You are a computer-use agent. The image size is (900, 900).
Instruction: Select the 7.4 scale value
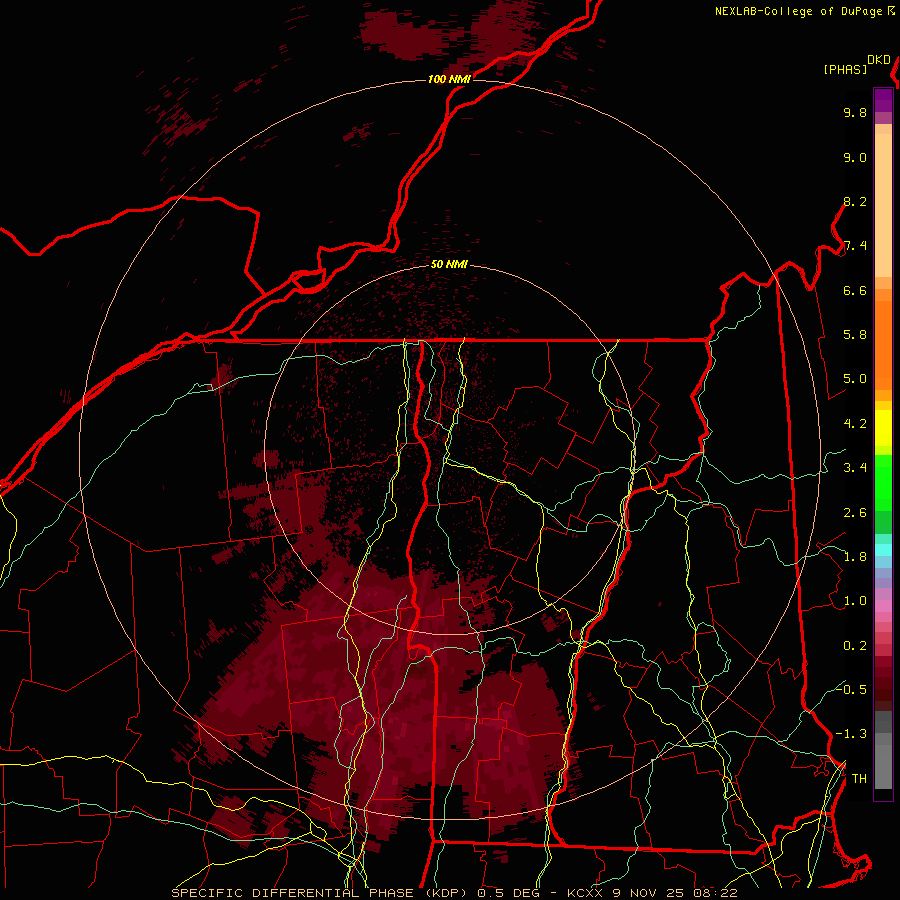click(x=855, y=246)
